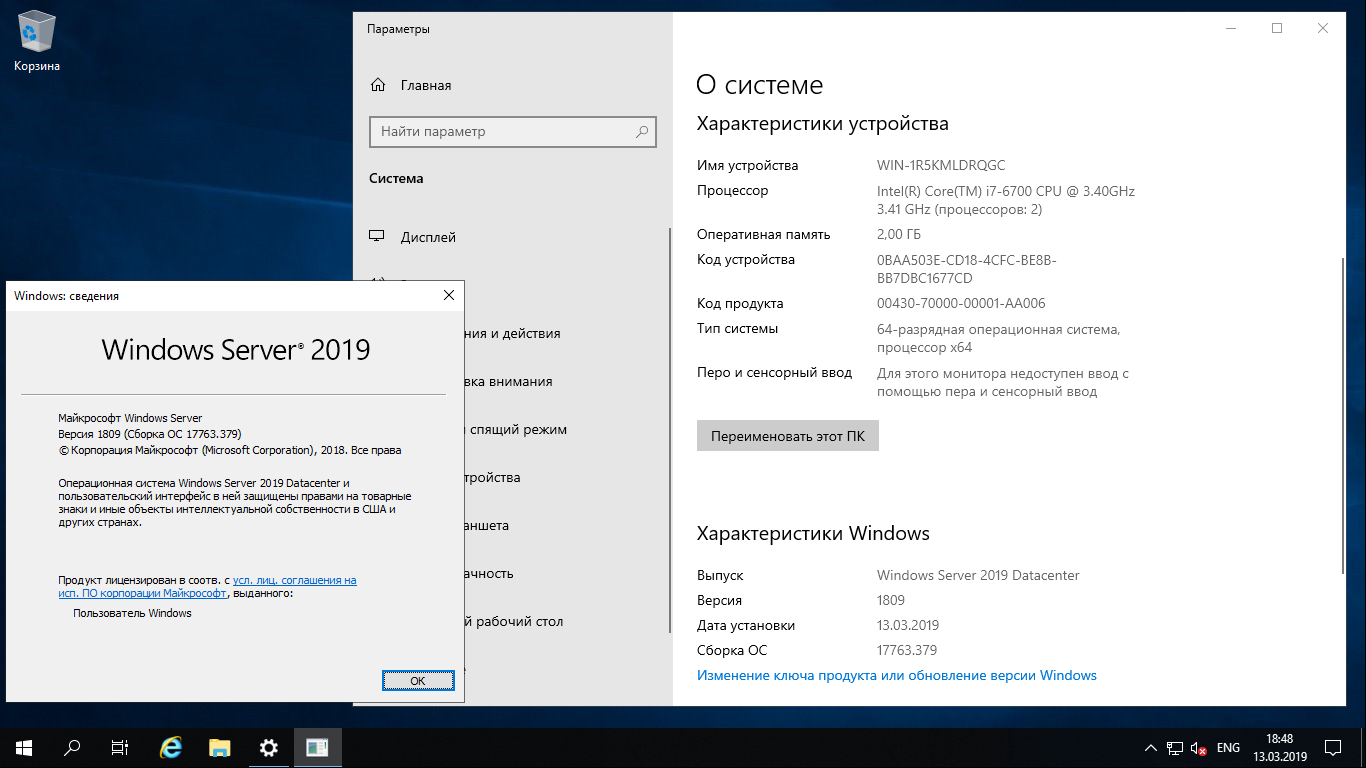Switch to the winver taskbar window icon

click(318, 747)
